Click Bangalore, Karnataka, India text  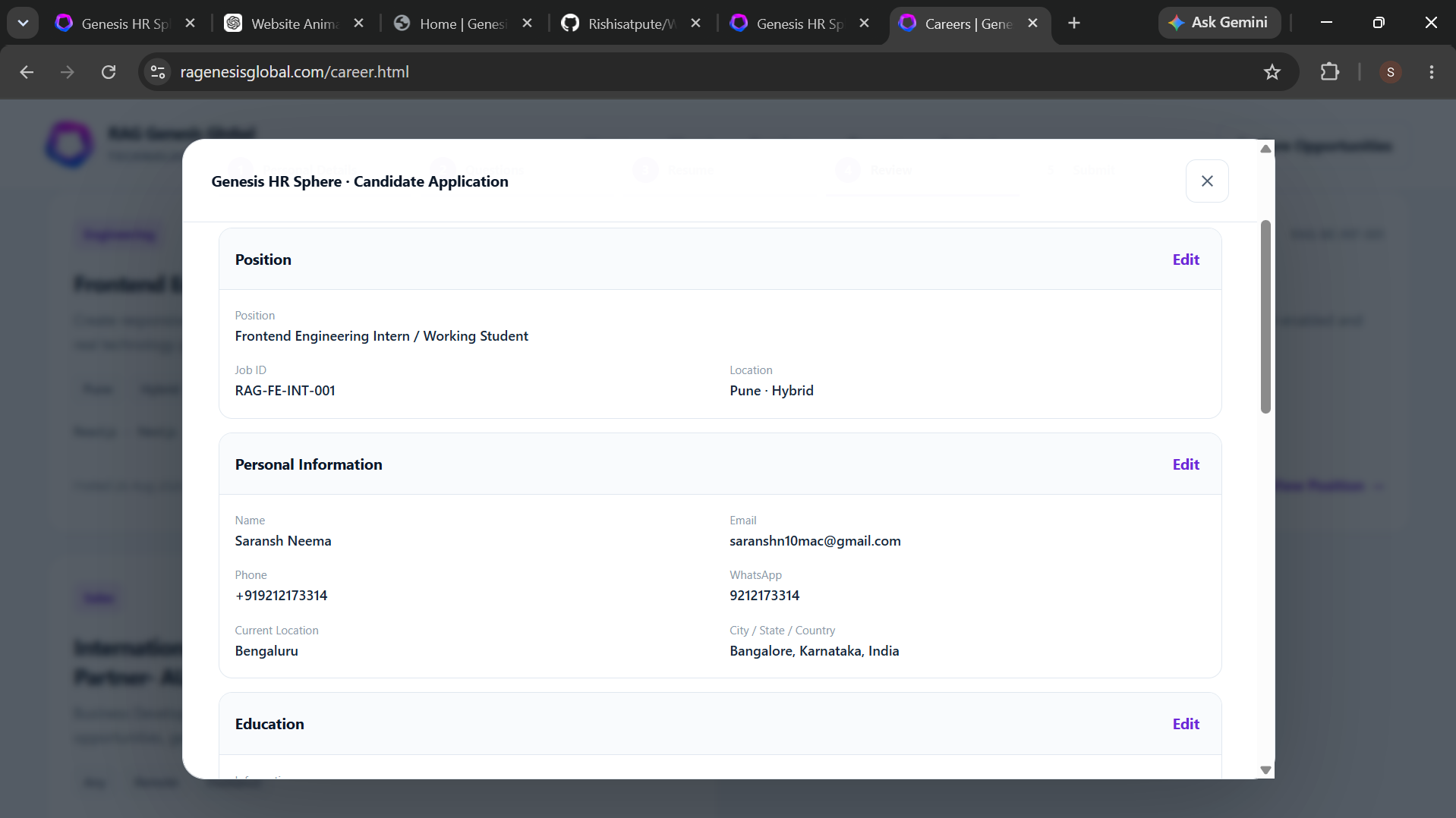coord(815,651)
